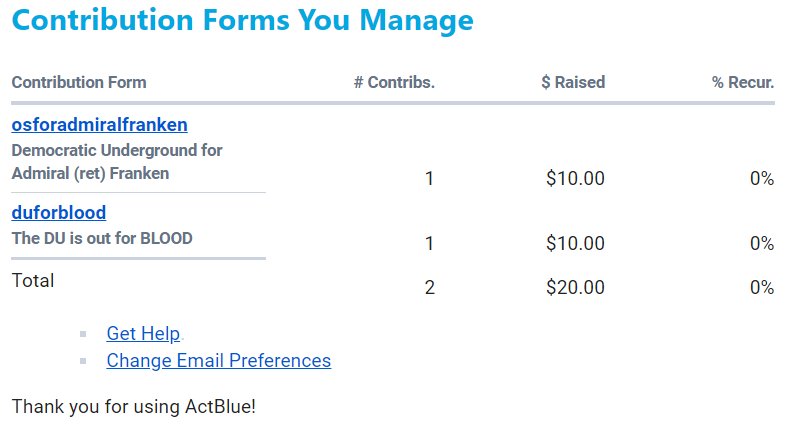Viewport: 786px width, 424px height.
Task: Click the $ Raised column header
Action: click(x=573, y=82)
